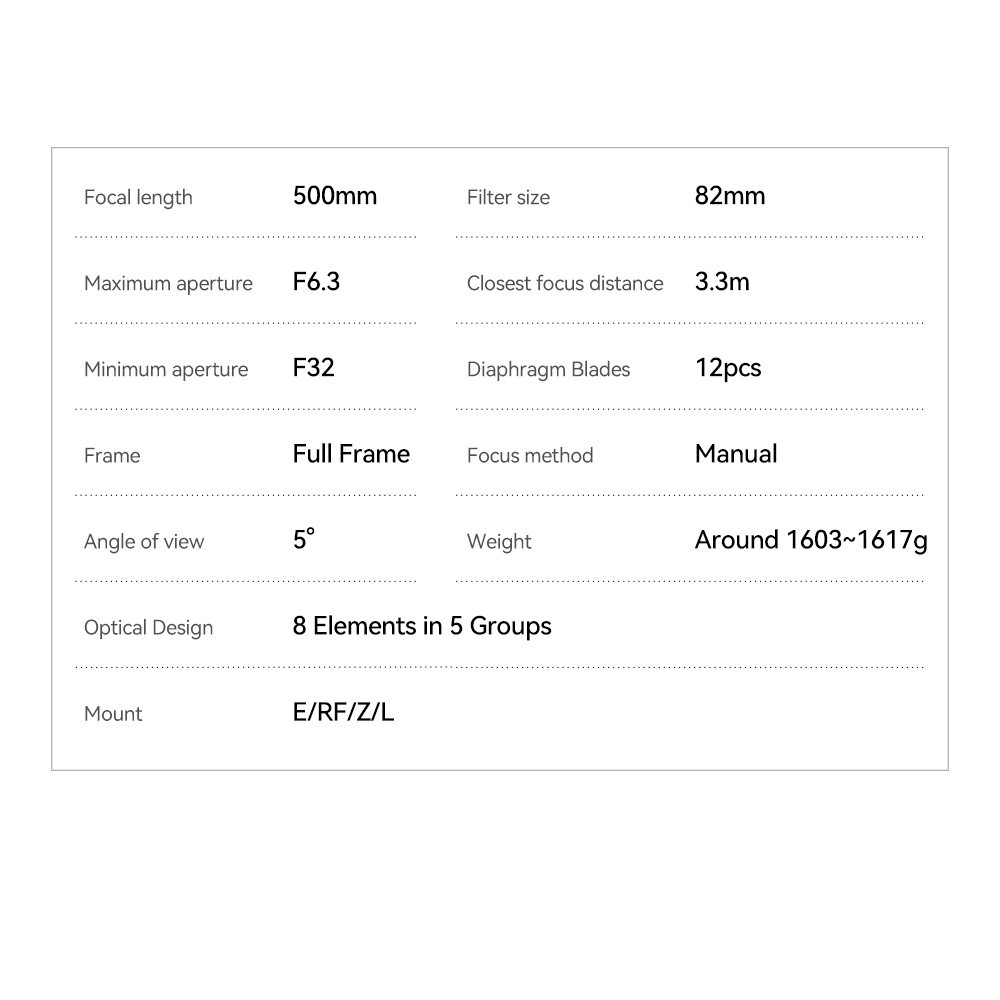Select the E/RF/Z/L mount value

click(343, 712)
